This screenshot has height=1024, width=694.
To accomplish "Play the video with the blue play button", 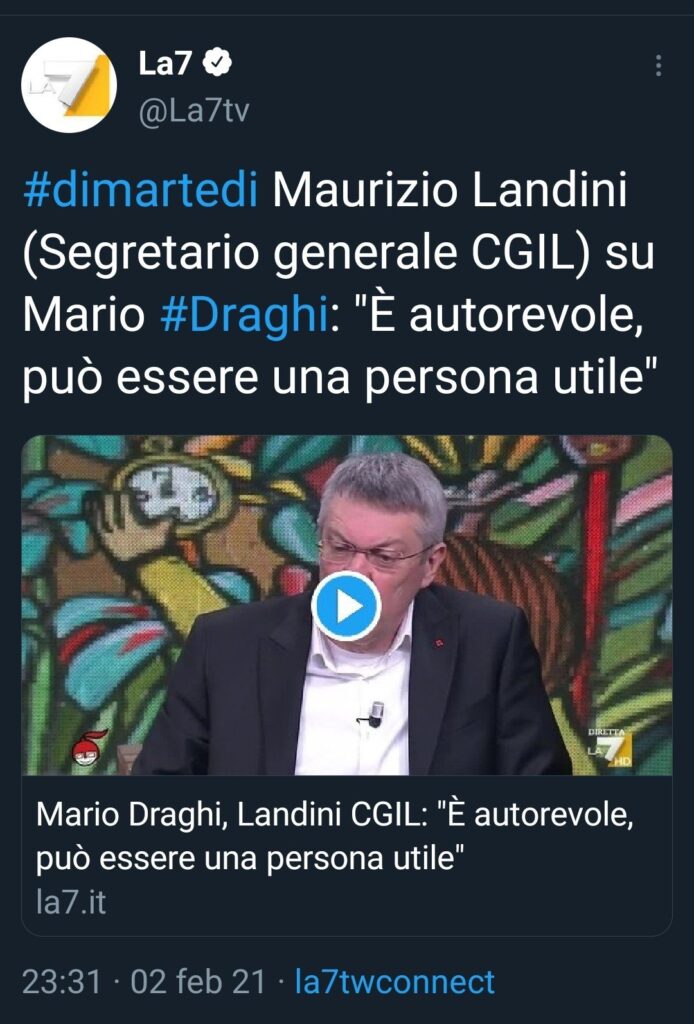I will click(346, 606).
